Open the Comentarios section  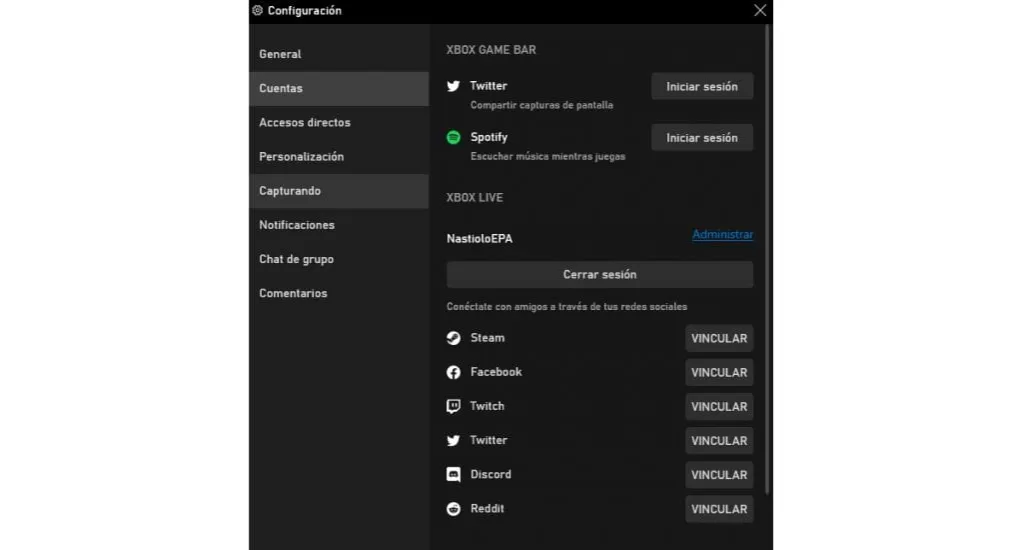click(339, 294)
